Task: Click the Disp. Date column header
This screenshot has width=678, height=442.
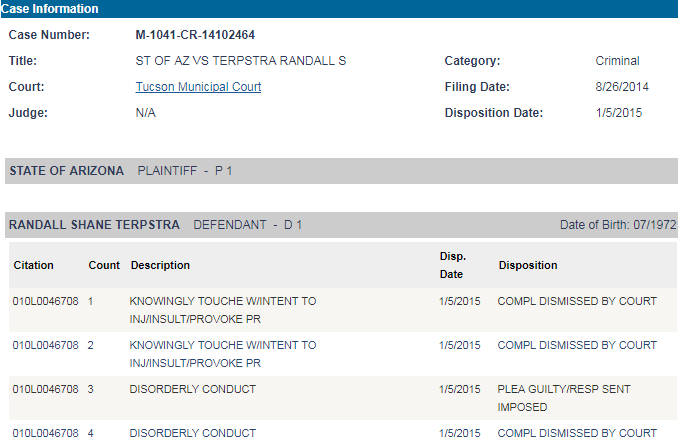Action: tap(453, 265)
